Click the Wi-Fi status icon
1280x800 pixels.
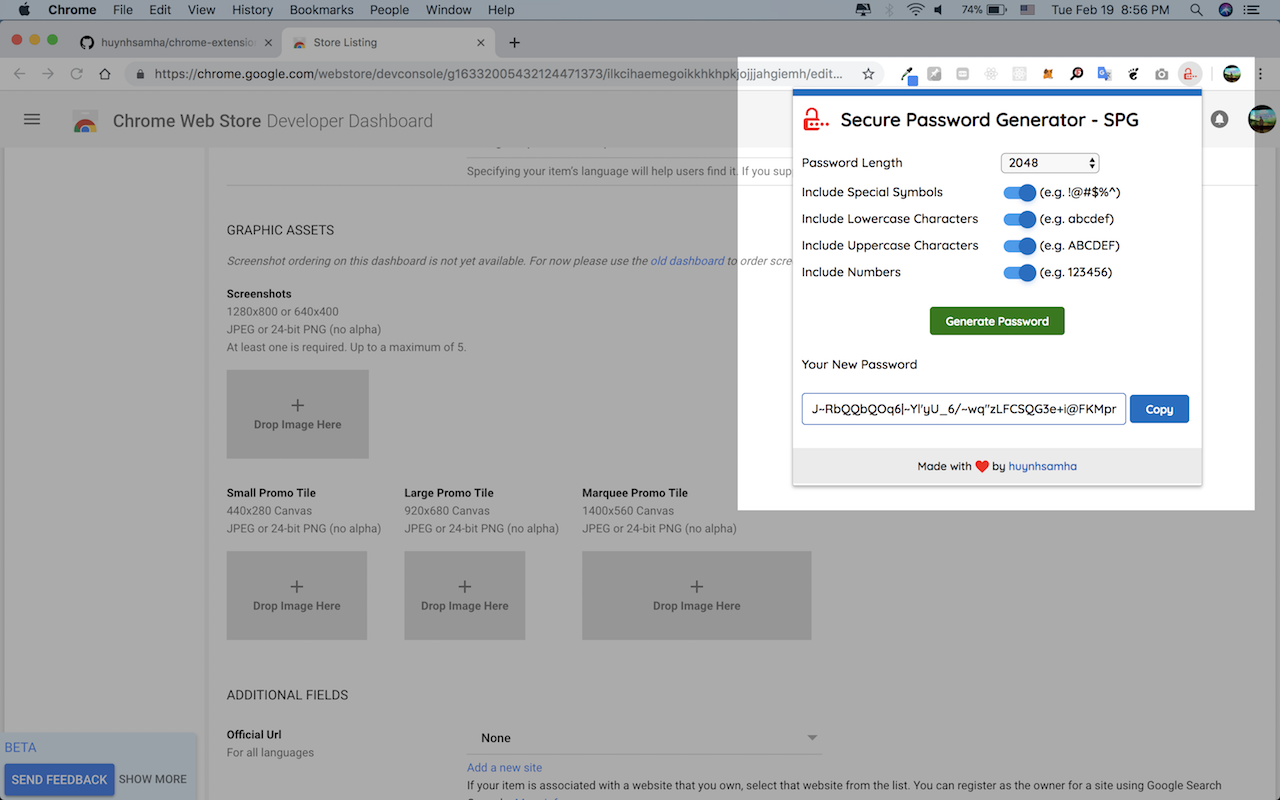(915, 10)
